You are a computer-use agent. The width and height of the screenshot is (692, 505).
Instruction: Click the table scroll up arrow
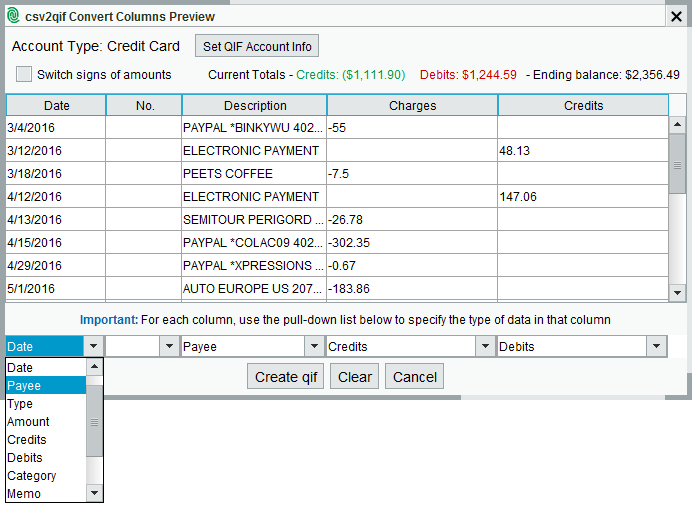click(677, 125)
